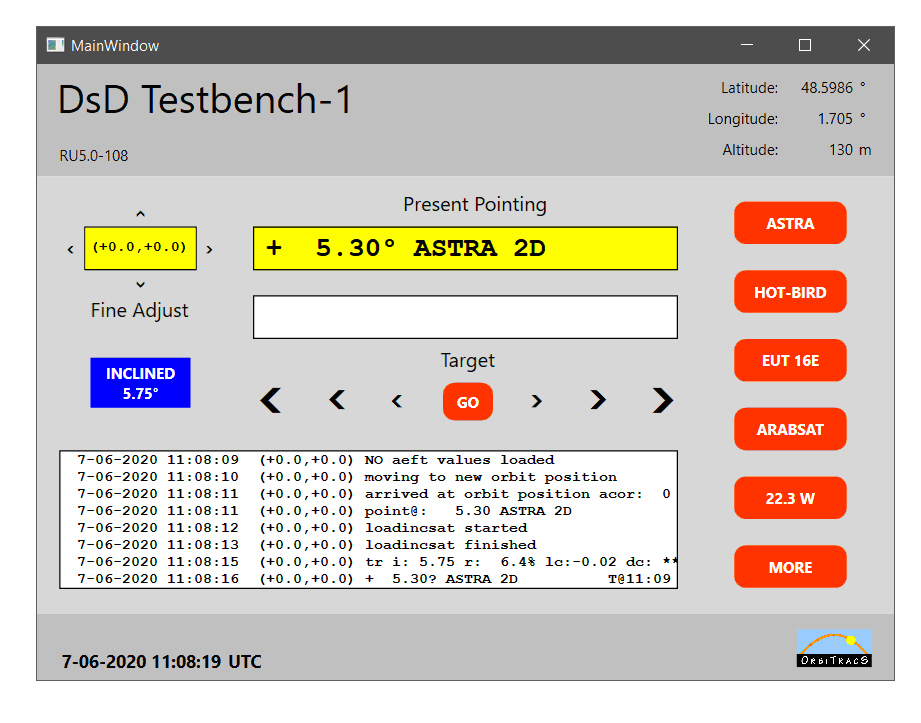This screenshot has height=723, width=921.
Task: Select the 22.3 W satellite preset
Action: pos(790,498)
